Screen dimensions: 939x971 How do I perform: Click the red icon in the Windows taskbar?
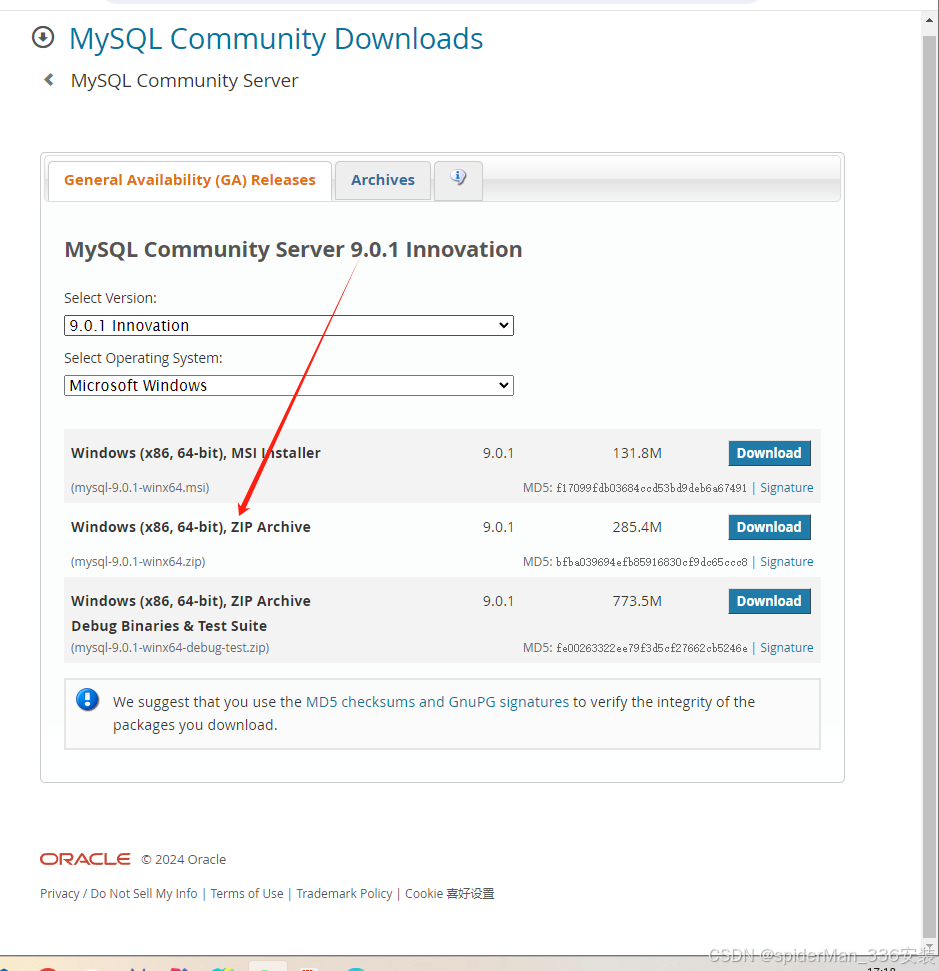(47, 967)
